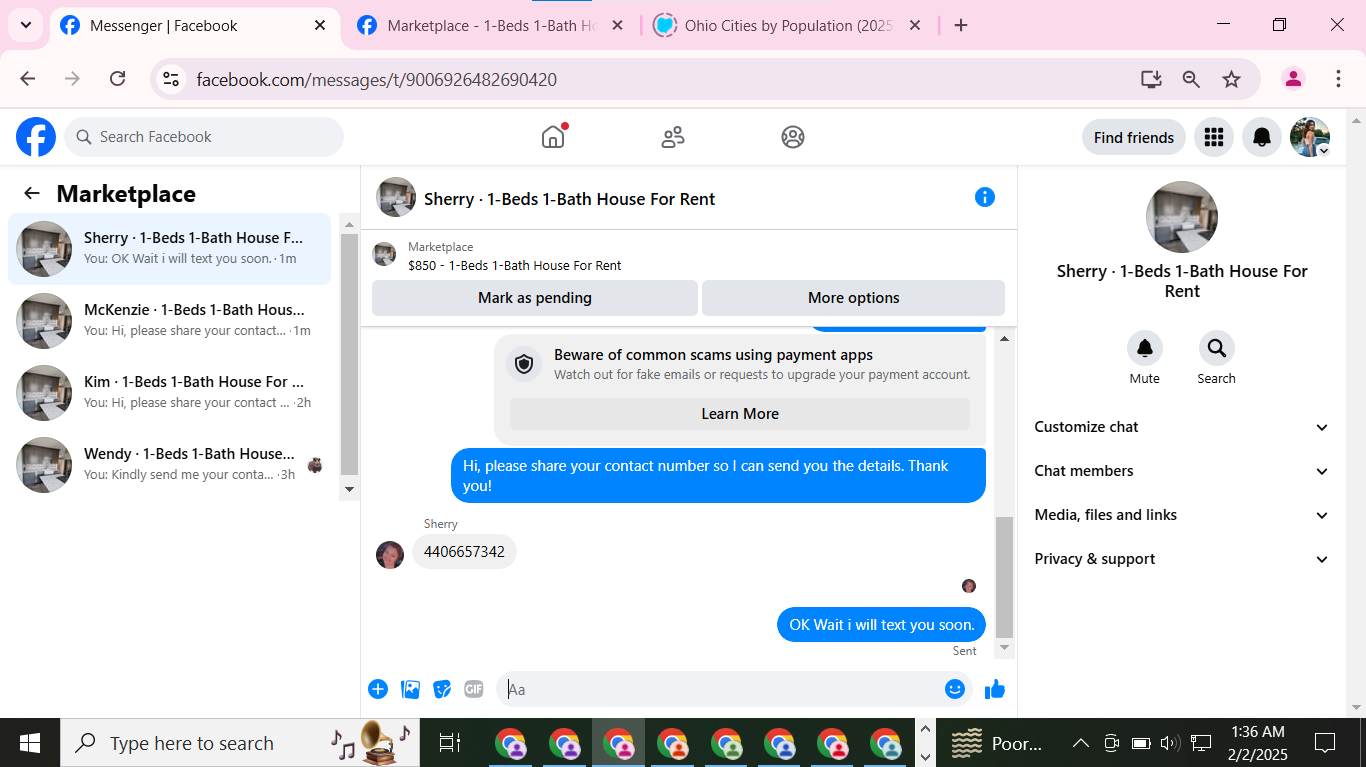Focus the Search Facebook field
This screenshot has width=1366, height=767.
click(x=204, y=137)
